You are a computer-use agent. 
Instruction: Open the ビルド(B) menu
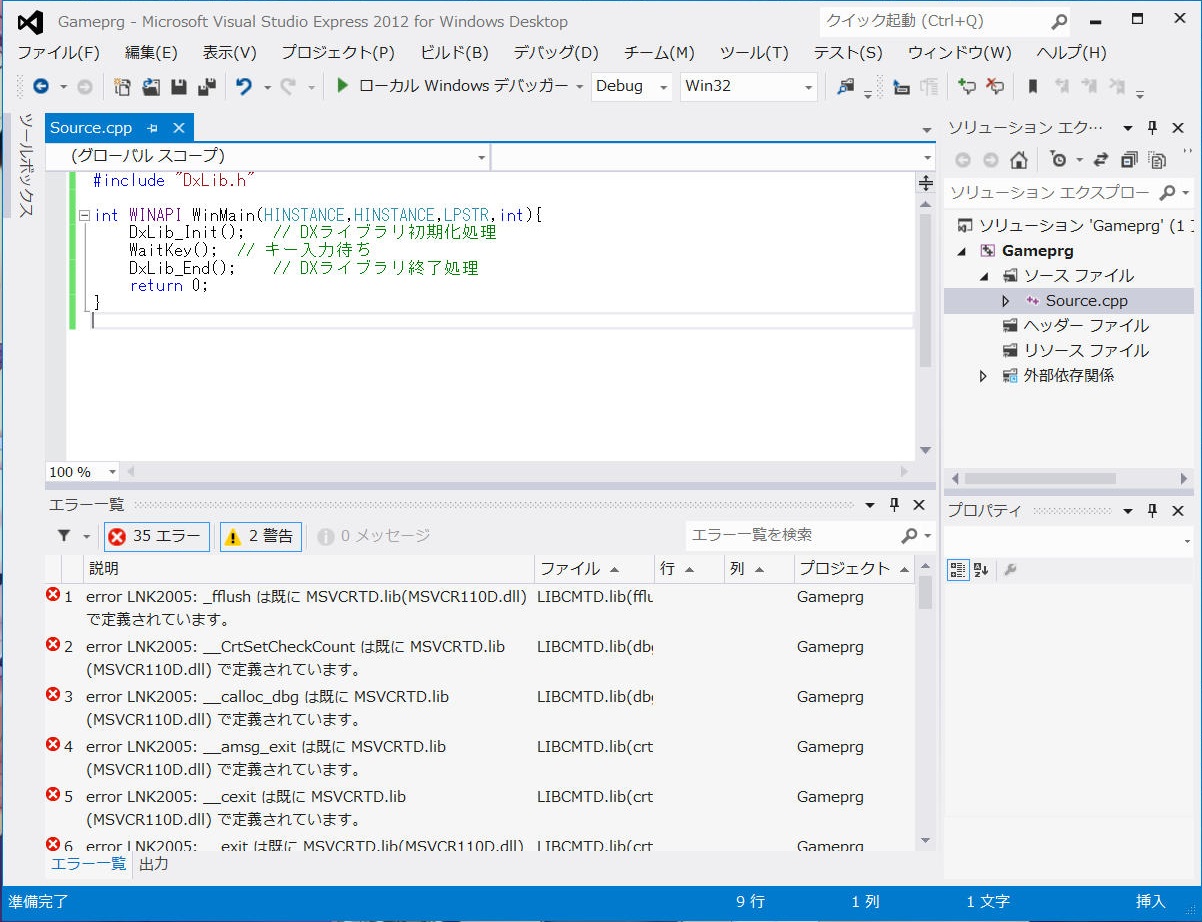click(x=454, y=53)
